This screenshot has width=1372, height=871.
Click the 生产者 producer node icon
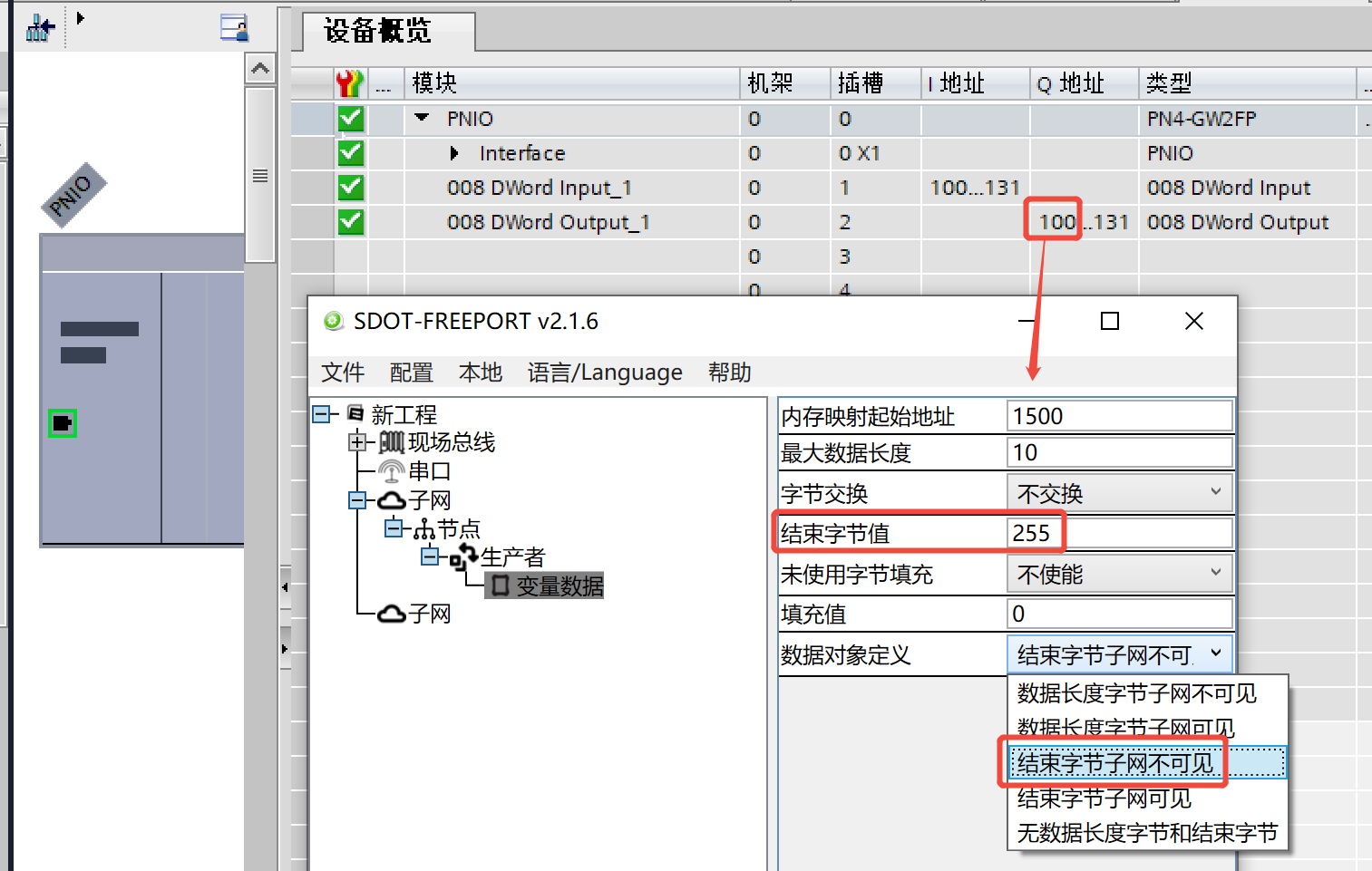[463, 556]
